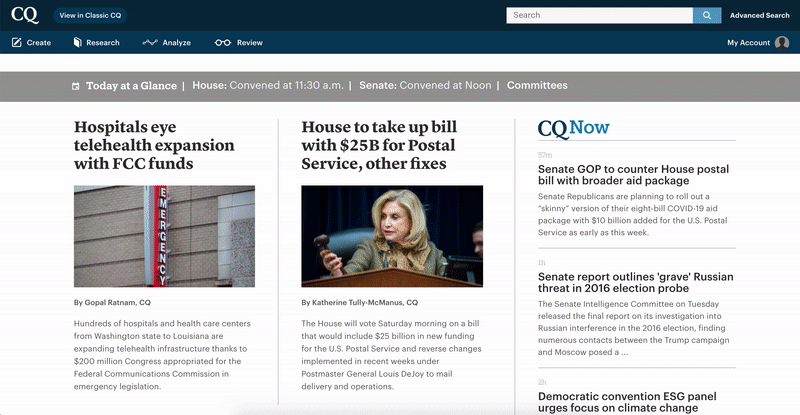800x415 pixels.
Task: Click the Research book icon
Action: 78,42
